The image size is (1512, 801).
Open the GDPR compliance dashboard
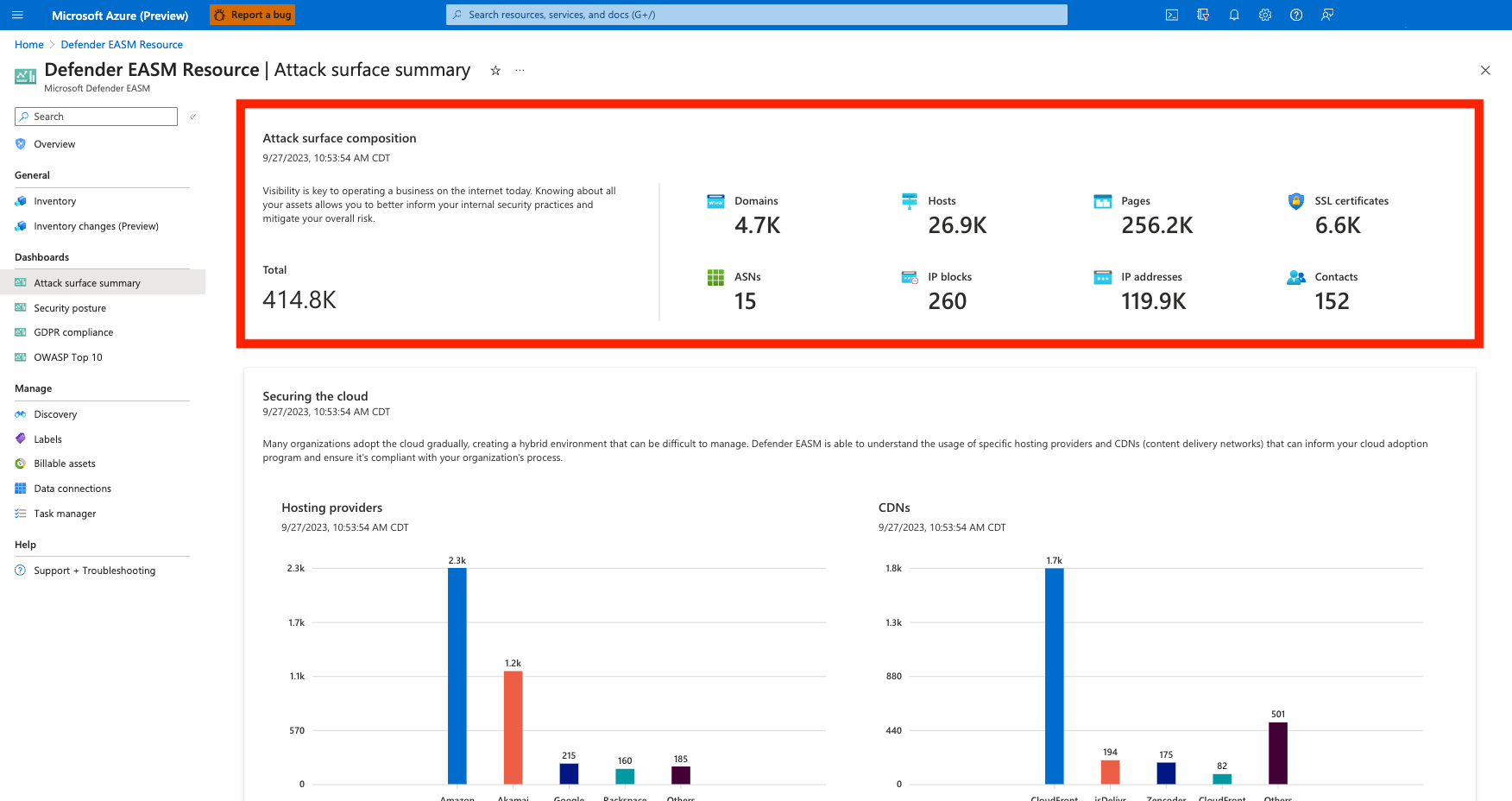(x=73, y=332)
